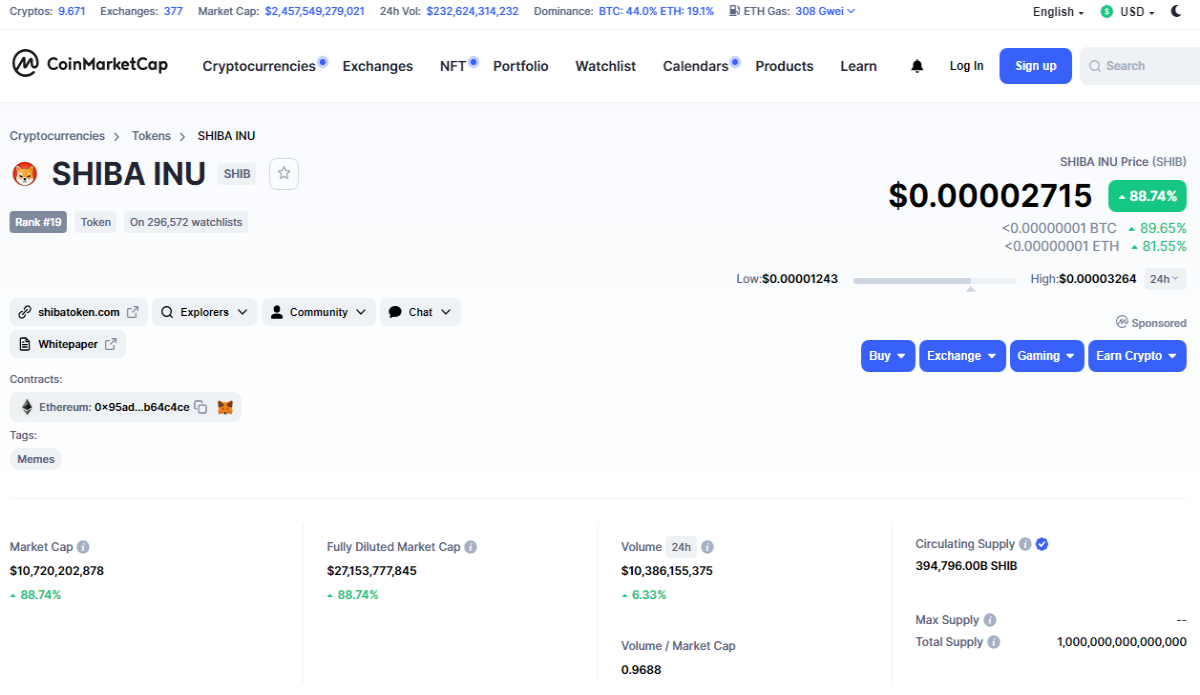This screenshot has height=695, width=1200.
Task: Show Fully Diluted Market Cap info icon
Action: pyautogui.click(x=471, y=547)
